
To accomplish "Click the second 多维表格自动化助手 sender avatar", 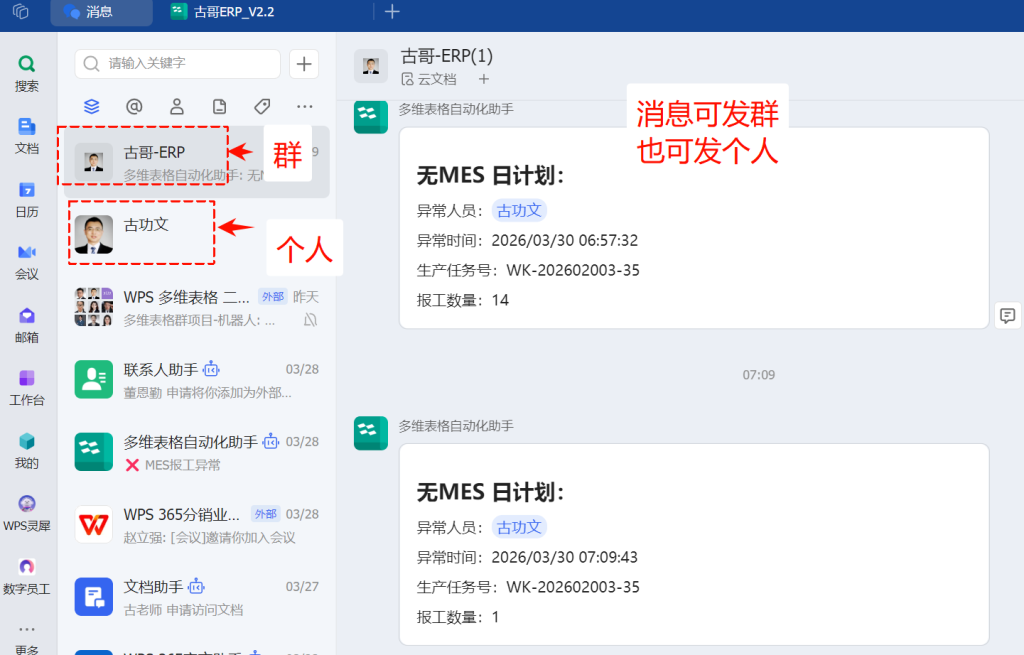I will [371, 433].
